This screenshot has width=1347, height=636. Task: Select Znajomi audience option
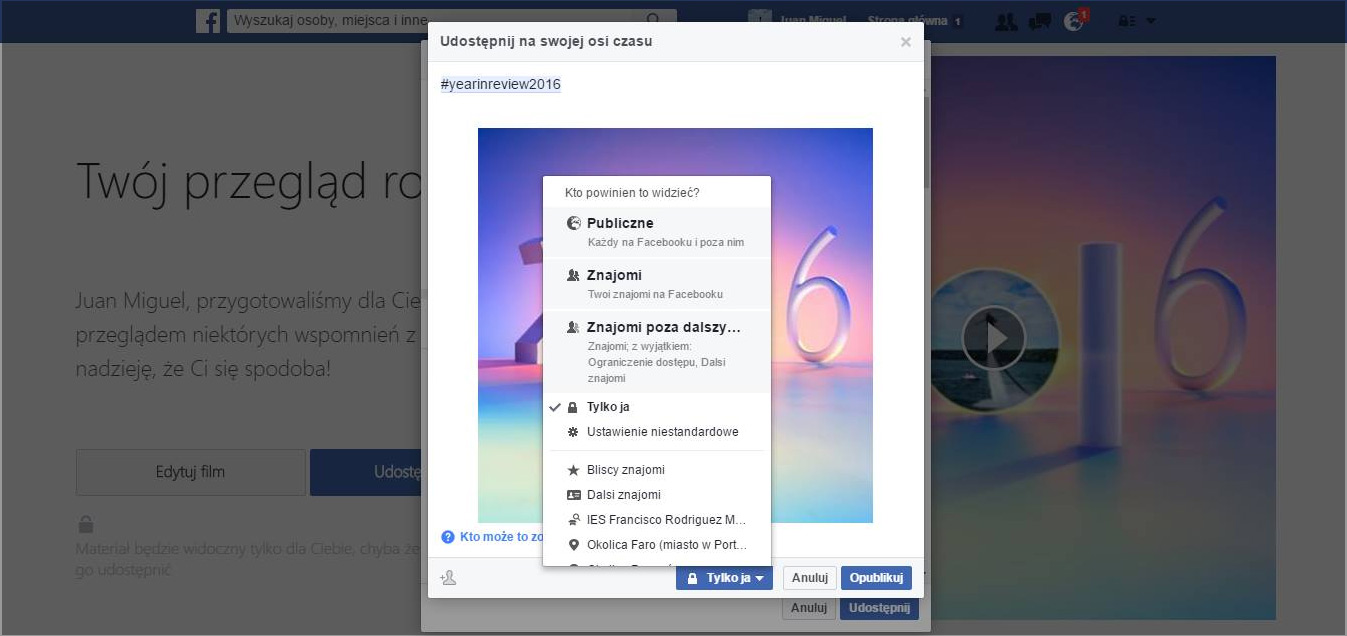point(657,284)
